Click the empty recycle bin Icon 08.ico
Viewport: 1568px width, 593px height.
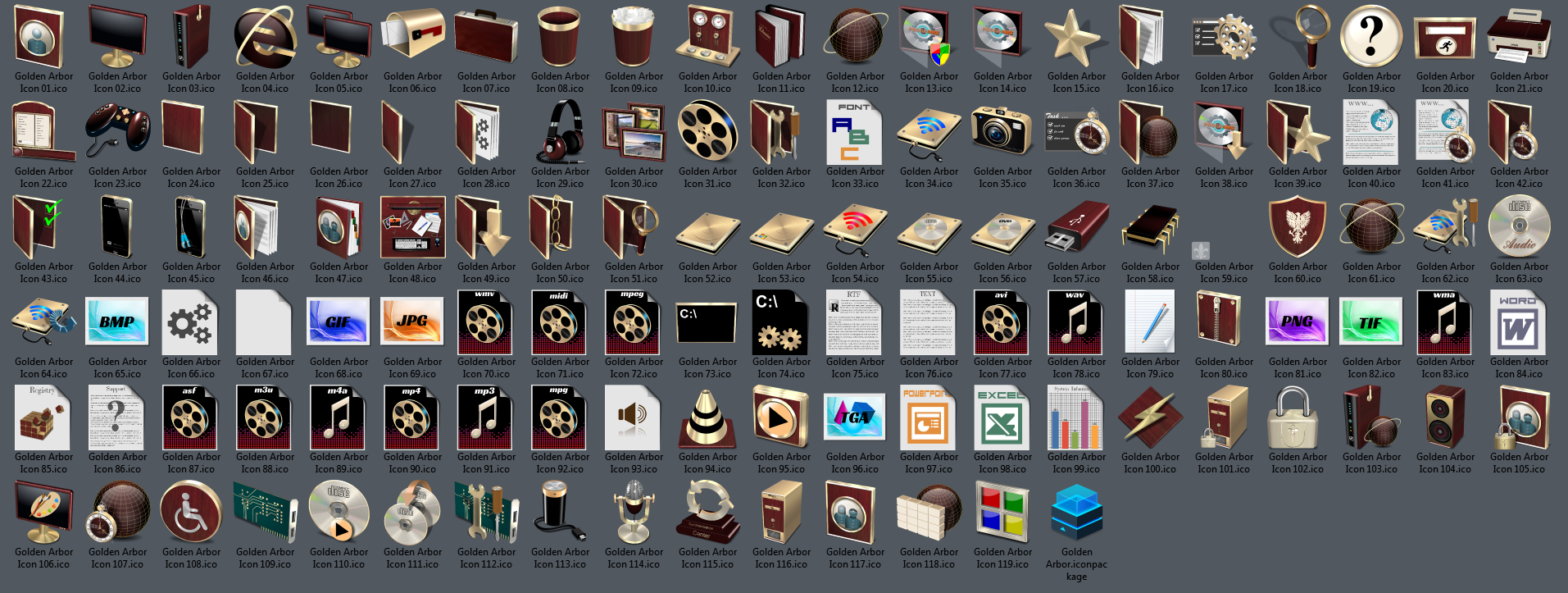pos(560,37)
